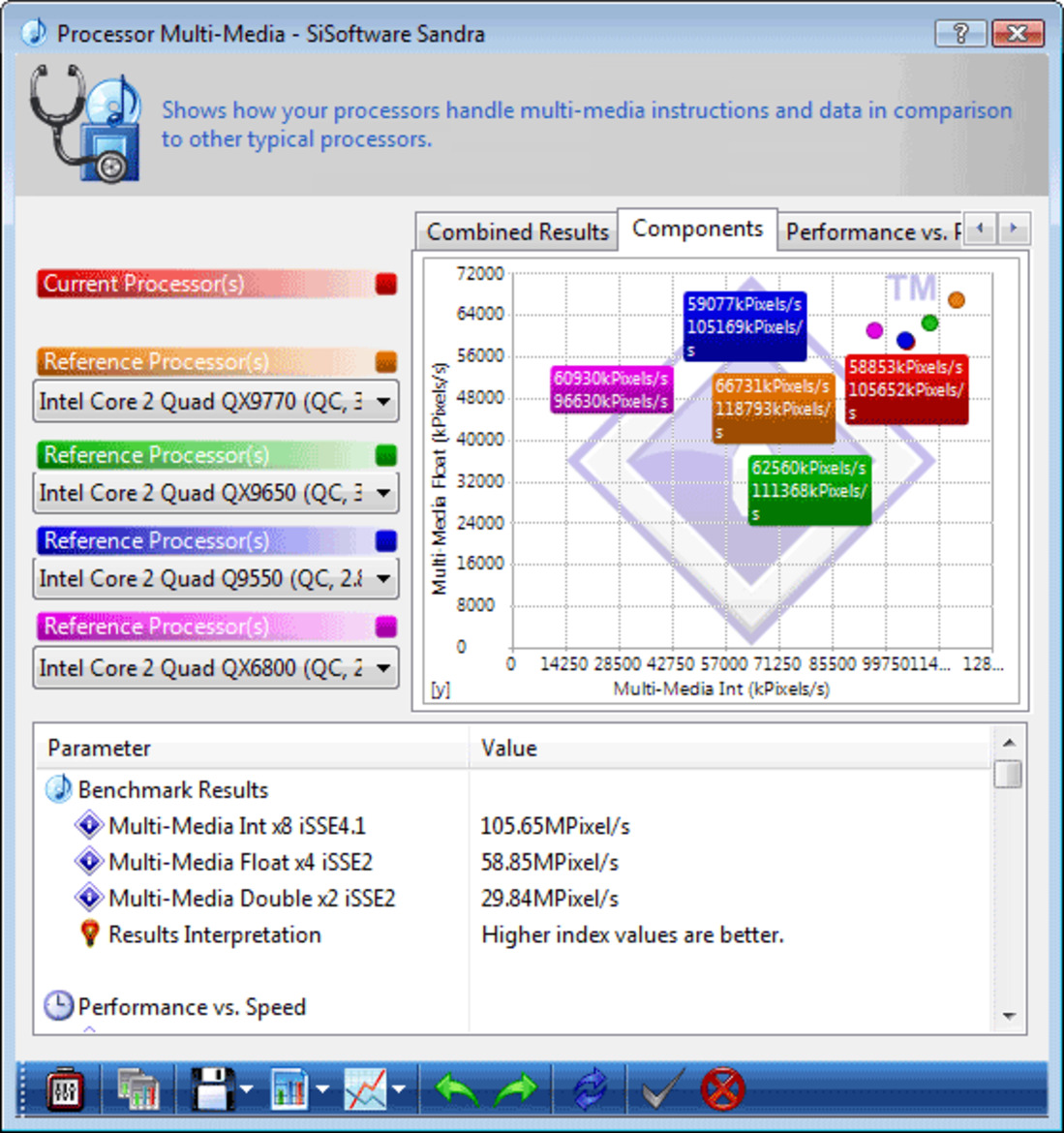Click the grey checkmark OK icon
This screenshot has height=1133, width=1064.
pyautogui.click(x=662, y=1089)
